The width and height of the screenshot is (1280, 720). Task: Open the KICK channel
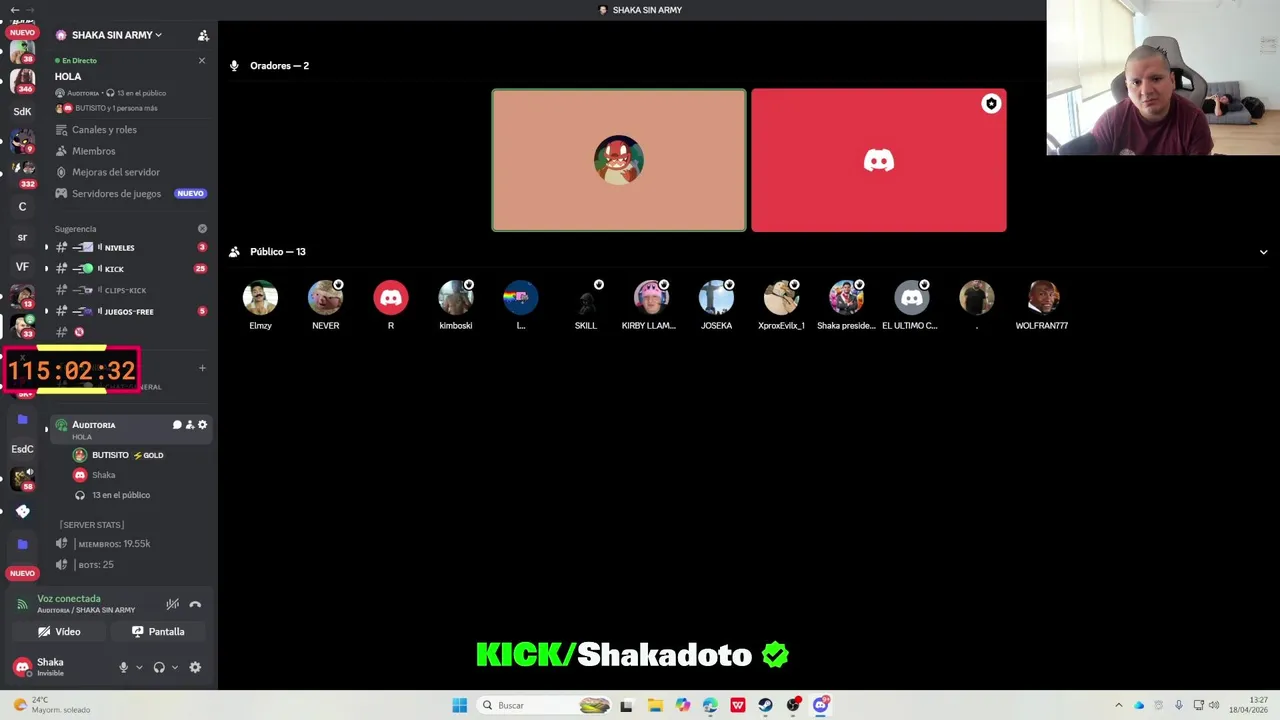(x=130, y=269)
